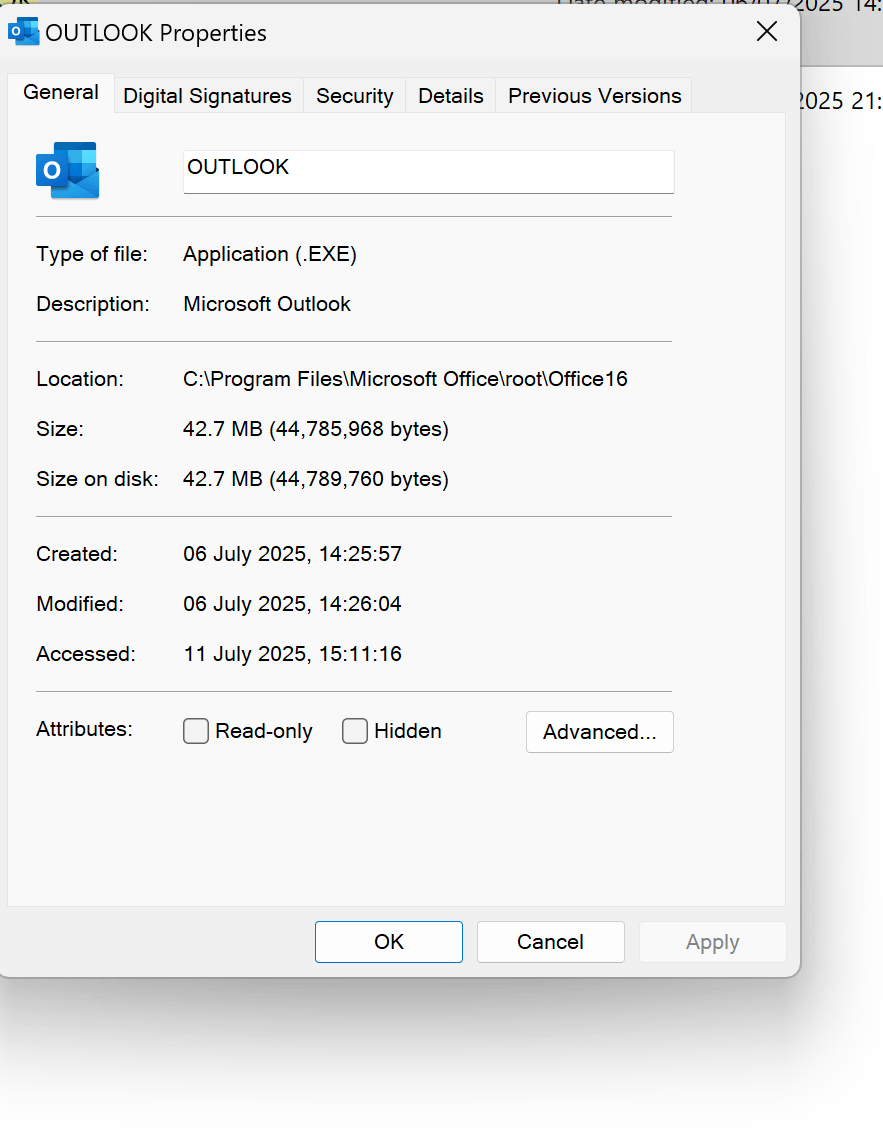Click the 42.7 MB size value
Image resolution: width=883 pixels, height=1148 pixels.
(314, 429)
